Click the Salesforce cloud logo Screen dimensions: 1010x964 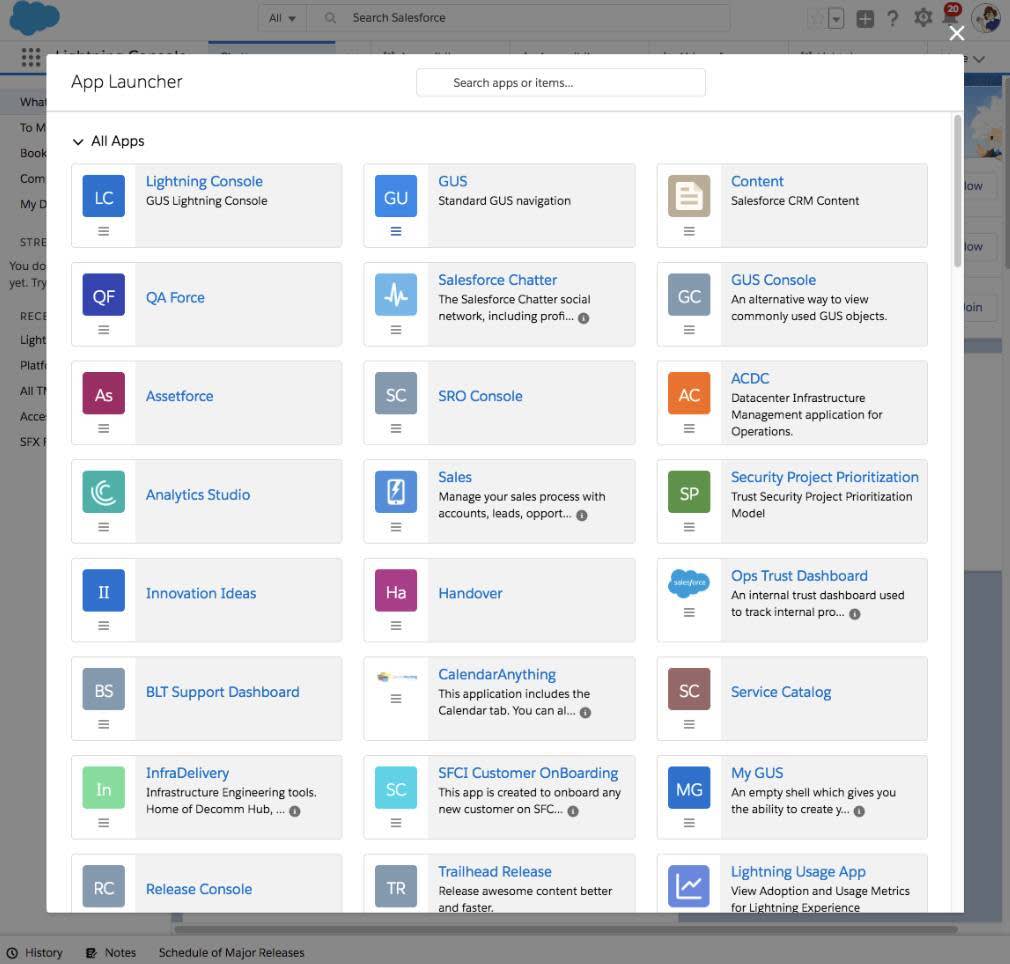pyautogui.click(x=34, y=18)
